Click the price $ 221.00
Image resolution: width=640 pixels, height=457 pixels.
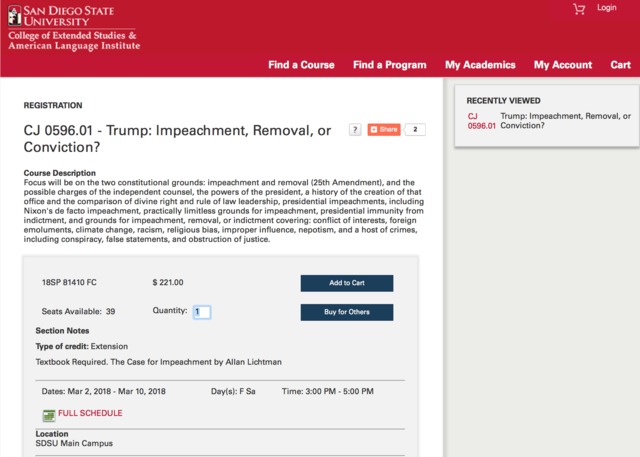pos(168,282)
